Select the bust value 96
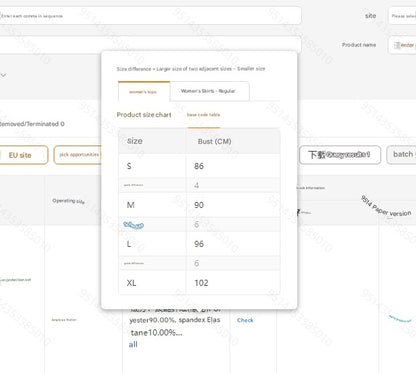 199,244
